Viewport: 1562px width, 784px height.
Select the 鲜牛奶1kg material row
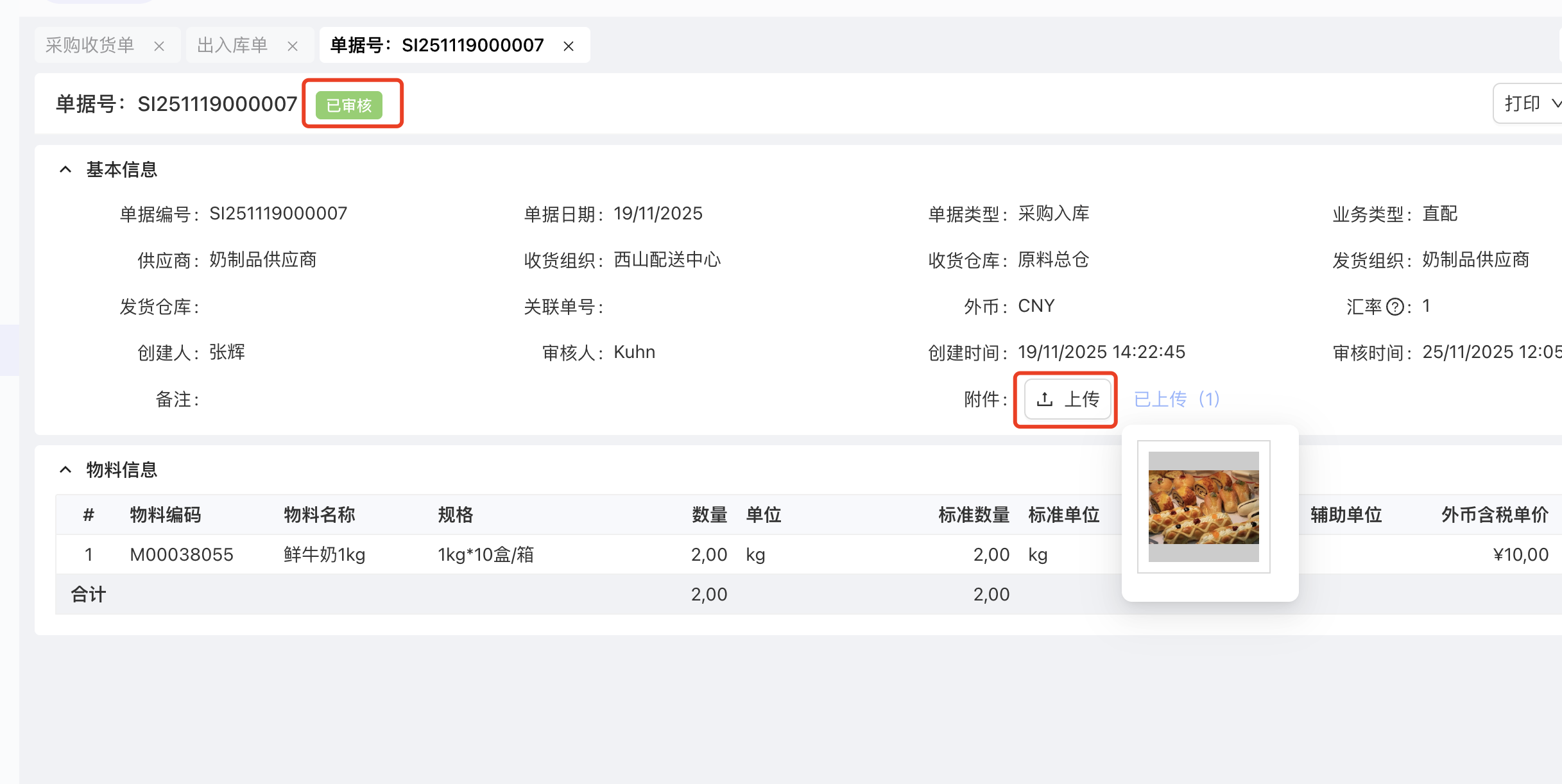325,554
